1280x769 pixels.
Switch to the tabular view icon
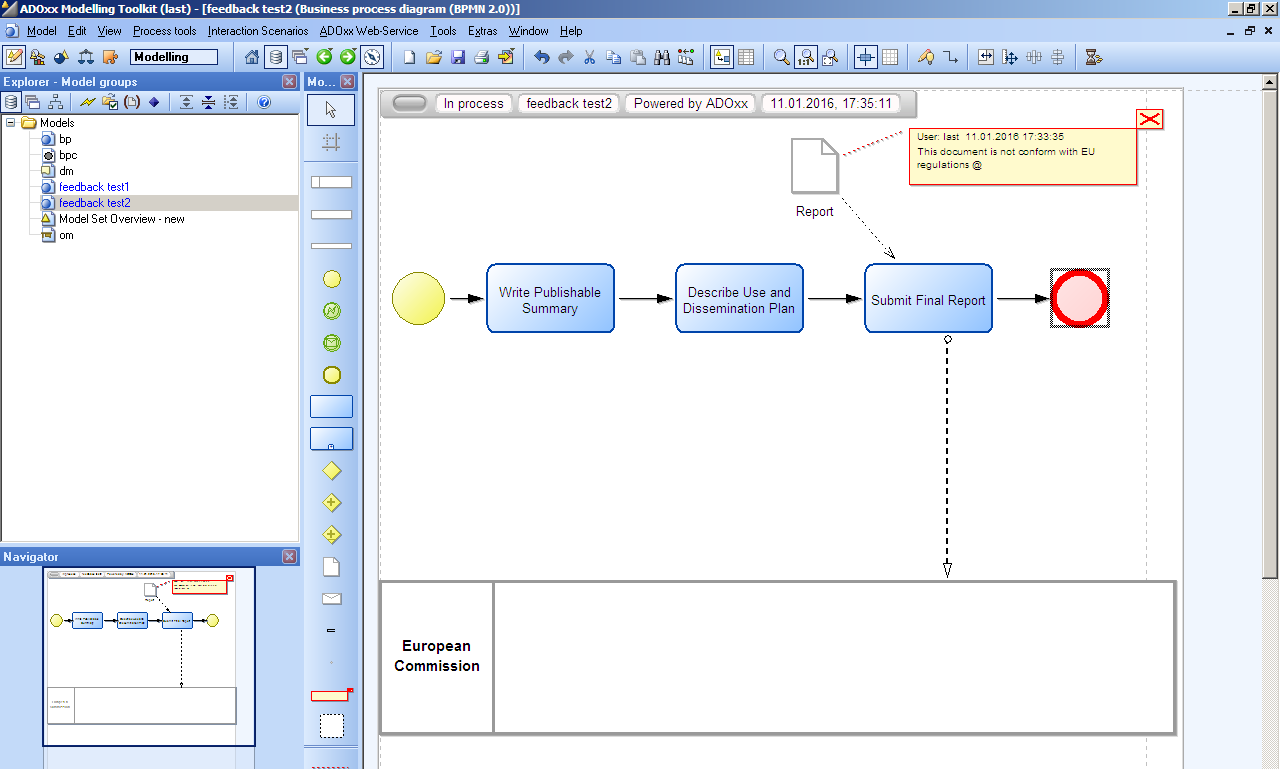coord(745,57)
